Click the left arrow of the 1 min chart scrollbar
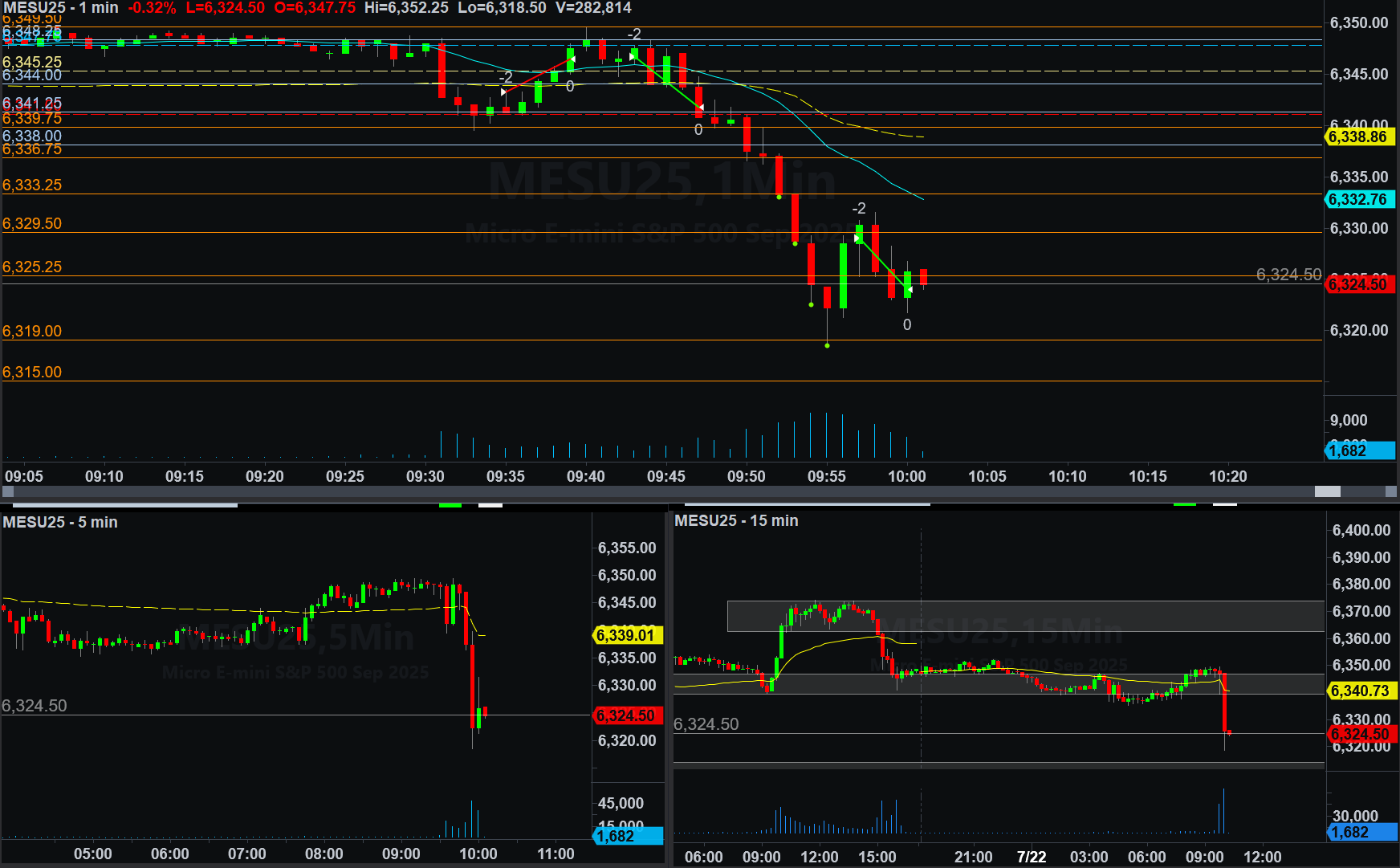 pos(8,491)
